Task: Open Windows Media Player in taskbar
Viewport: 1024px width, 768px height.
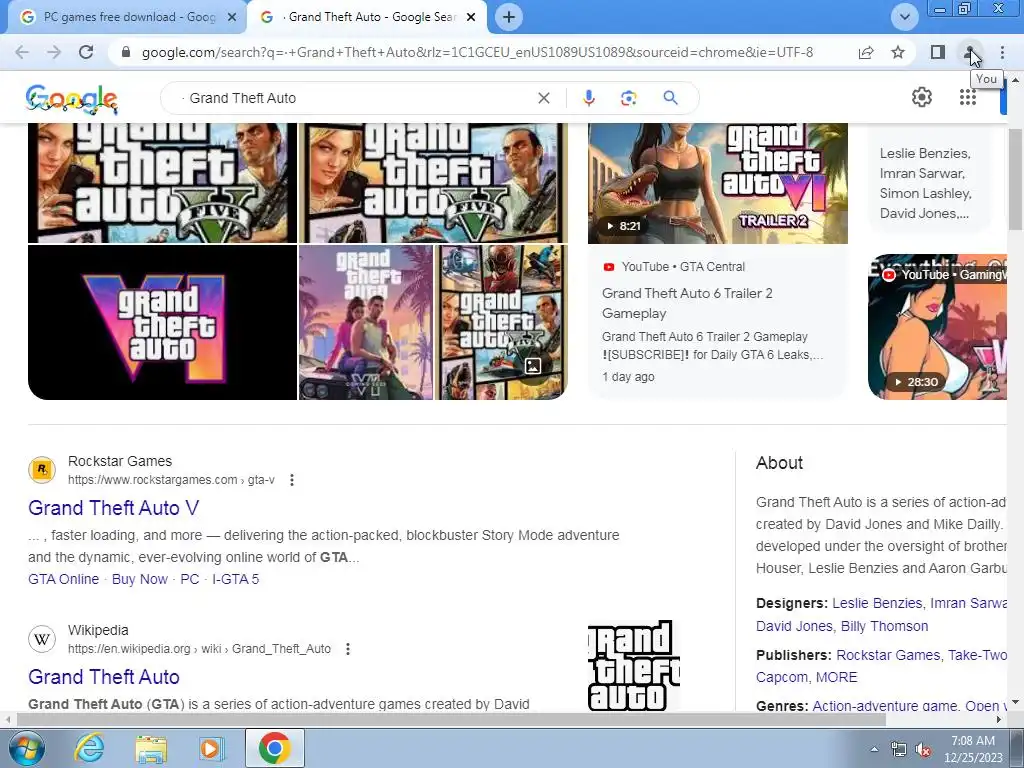Action: pos(211,748)
